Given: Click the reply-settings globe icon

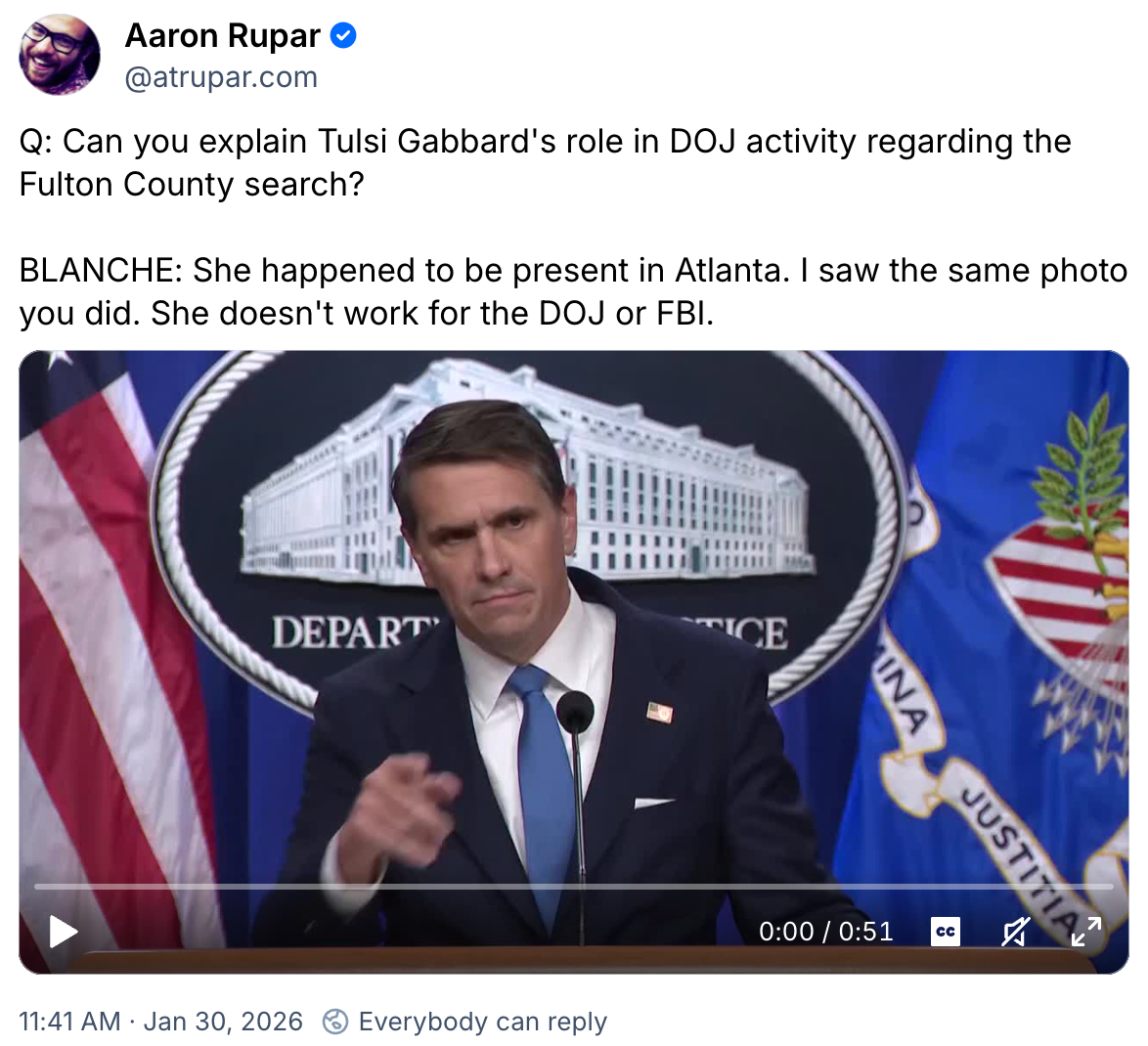Looking at the screenshot, I should tap(335, 1022).
